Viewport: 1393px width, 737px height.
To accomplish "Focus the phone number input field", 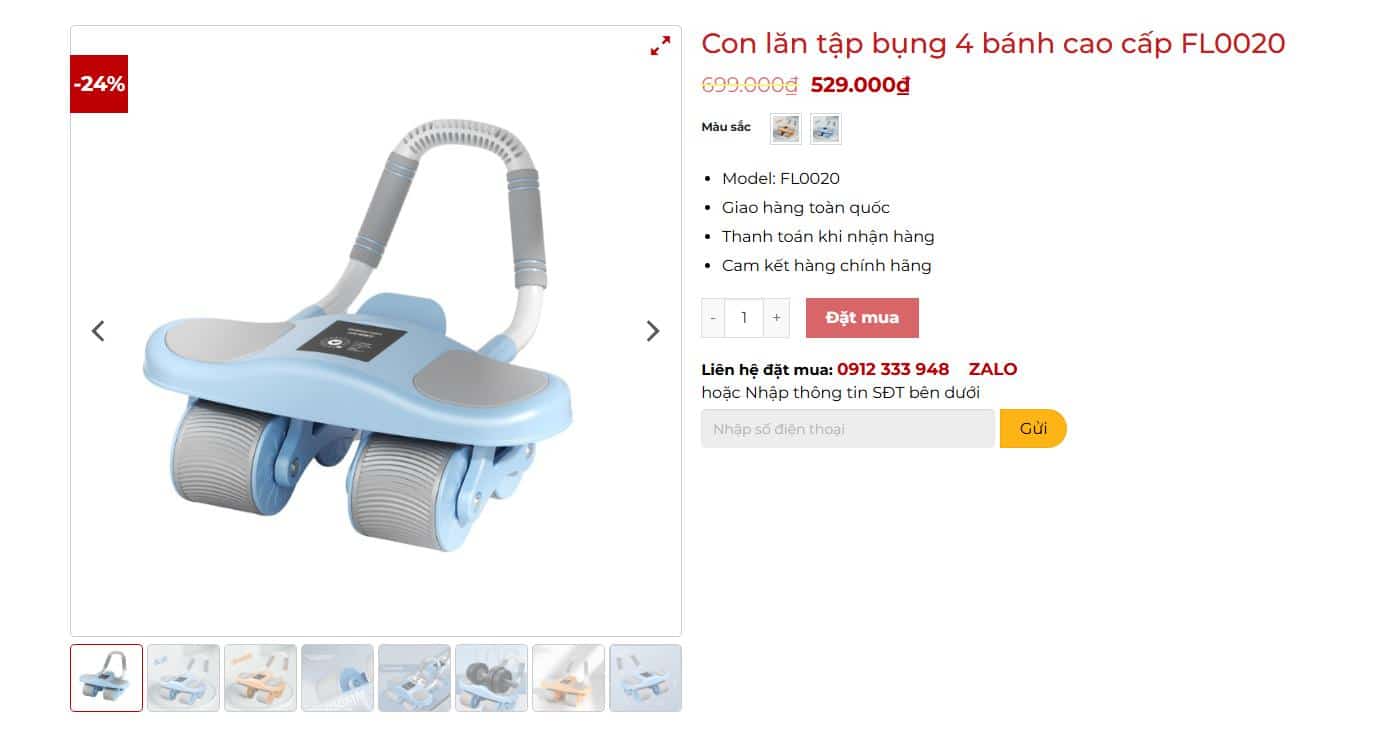I will coord(848,429).
